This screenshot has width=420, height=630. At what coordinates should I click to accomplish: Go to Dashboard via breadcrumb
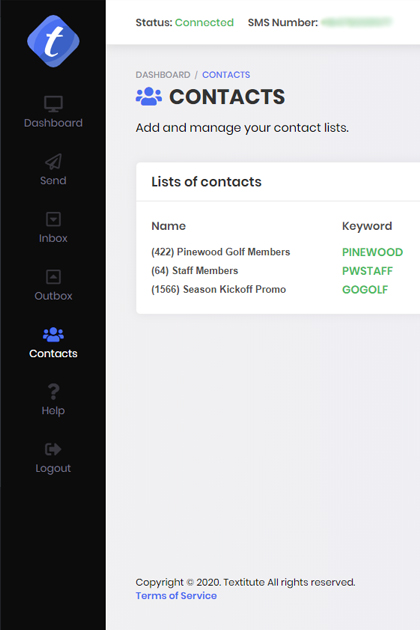pos(163,75)
